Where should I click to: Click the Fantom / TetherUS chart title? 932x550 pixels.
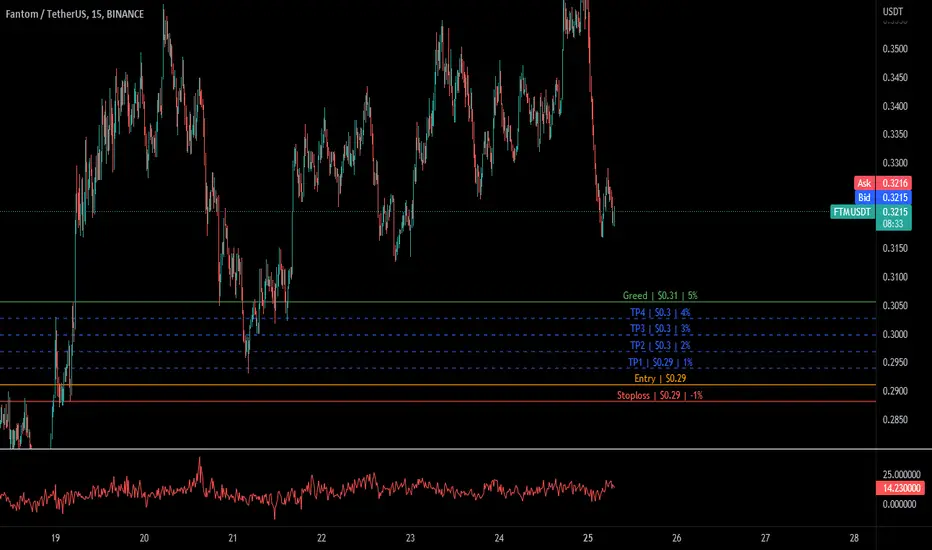(x=75, y=14)
